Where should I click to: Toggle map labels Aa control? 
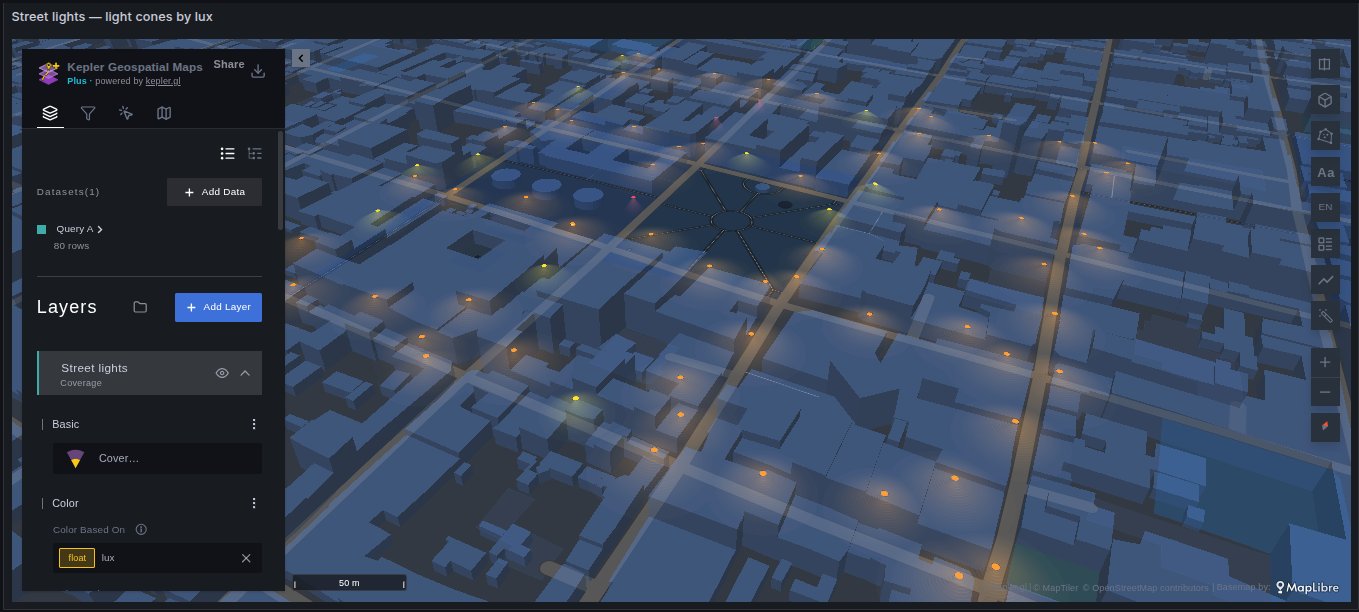[x=1325, y=172]
